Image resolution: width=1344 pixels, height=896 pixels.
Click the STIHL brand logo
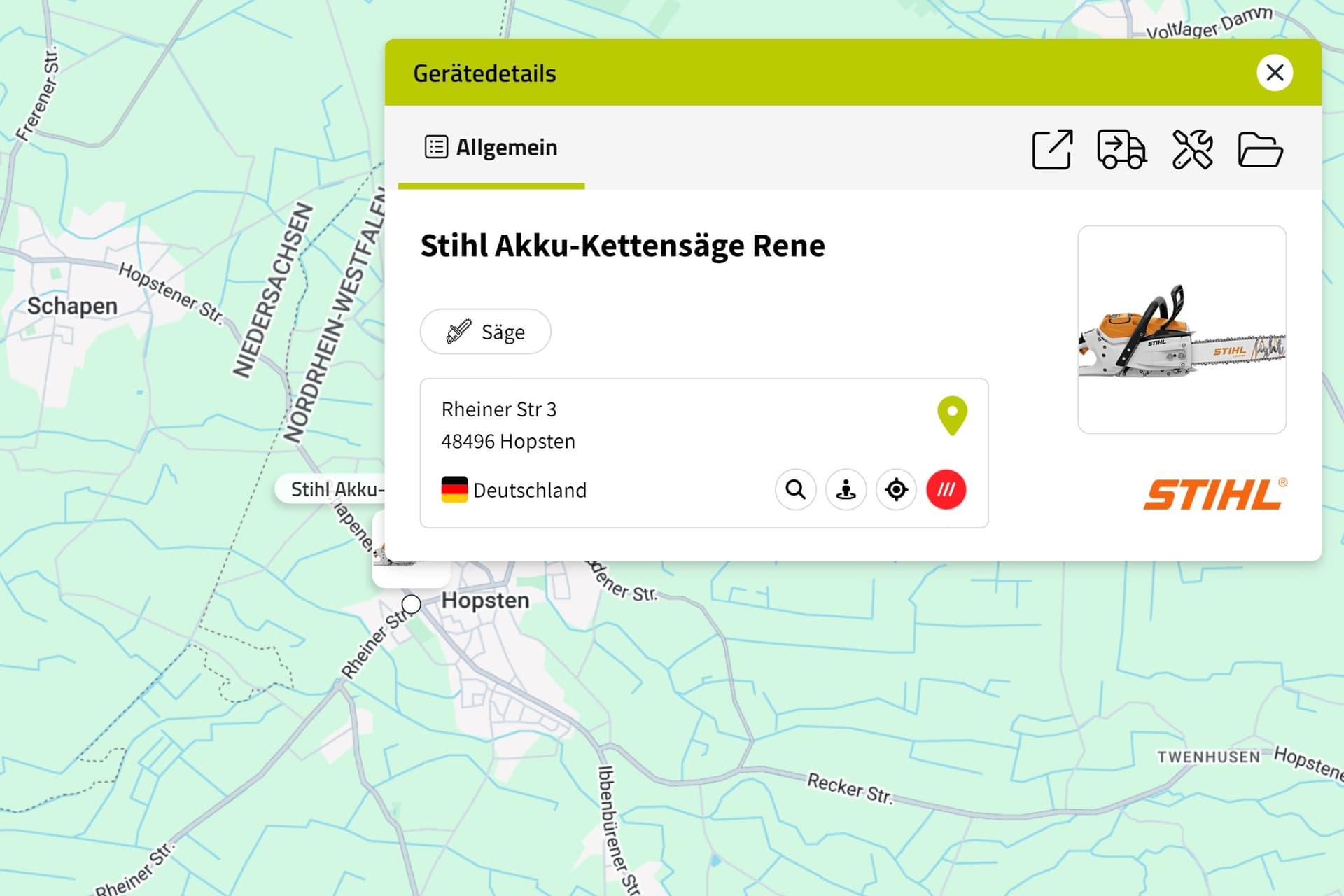[x=1215, y=494]
